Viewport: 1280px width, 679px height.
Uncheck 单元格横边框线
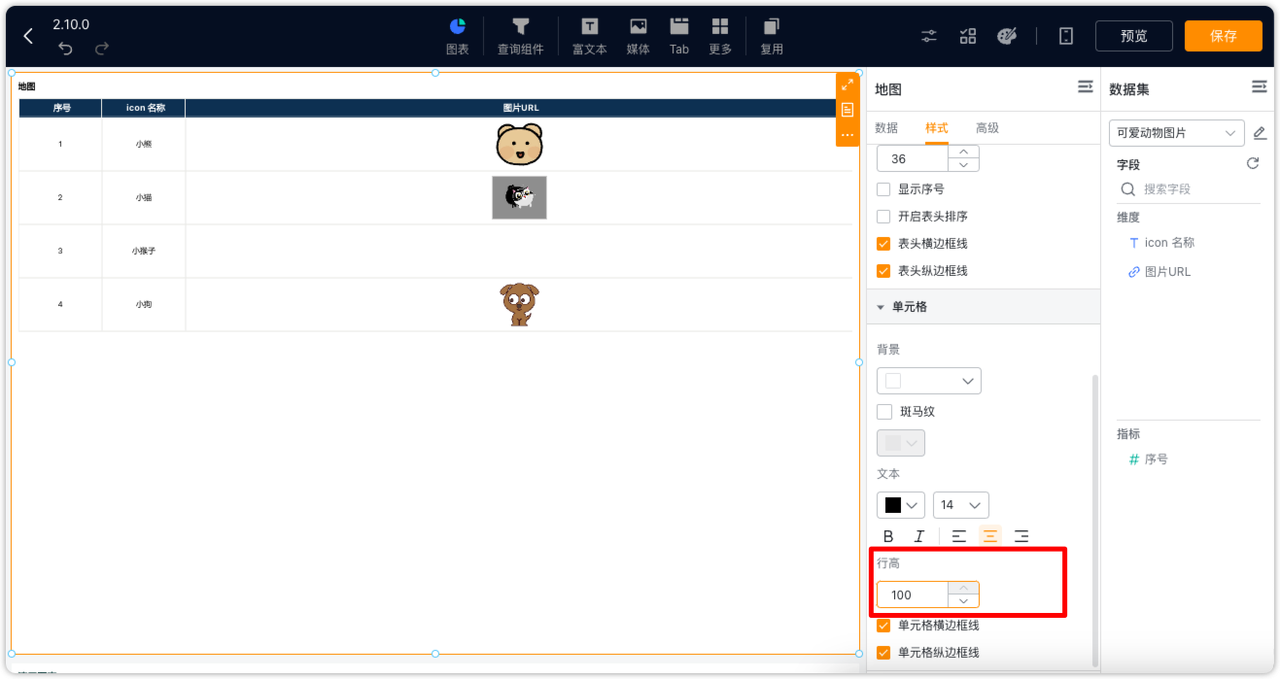point(883,625)
